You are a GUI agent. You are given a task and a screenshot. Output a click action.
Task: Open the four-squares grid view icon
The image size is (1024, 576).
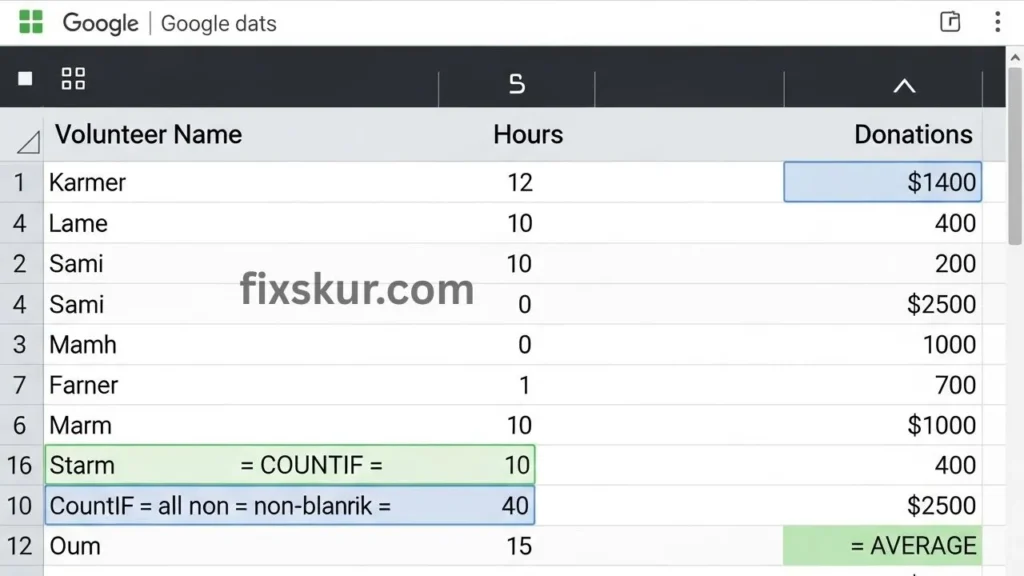(73, 79)
